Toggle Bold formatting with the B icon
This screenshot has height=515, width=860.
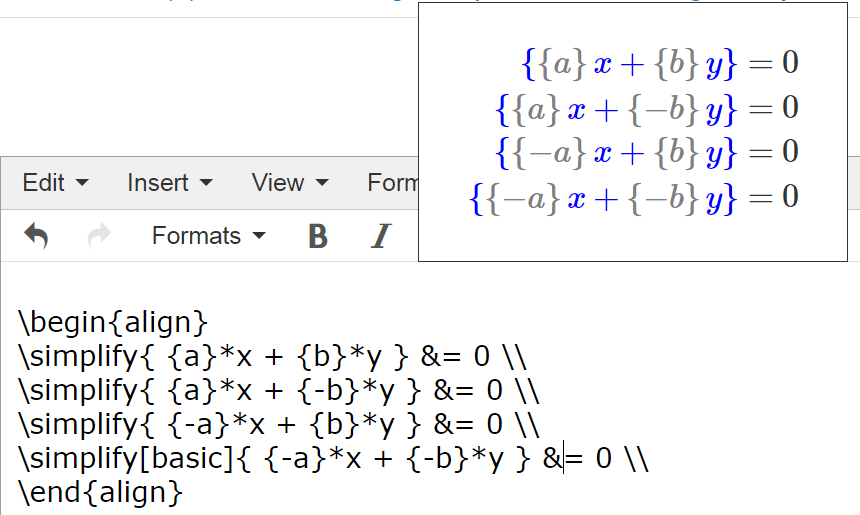(x=318, y=236)
